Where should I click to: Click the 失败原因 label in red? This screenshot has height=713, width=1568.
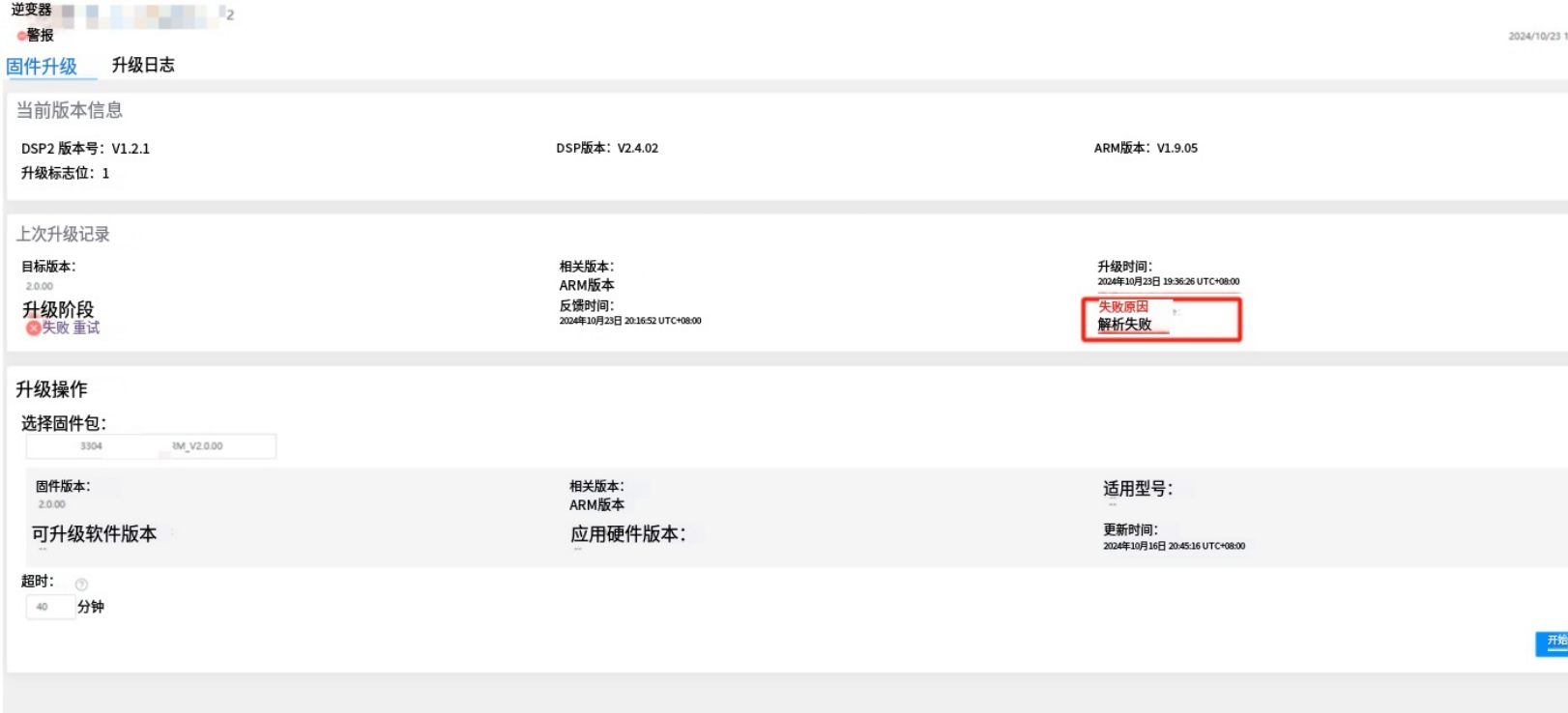coord(1122,306)
